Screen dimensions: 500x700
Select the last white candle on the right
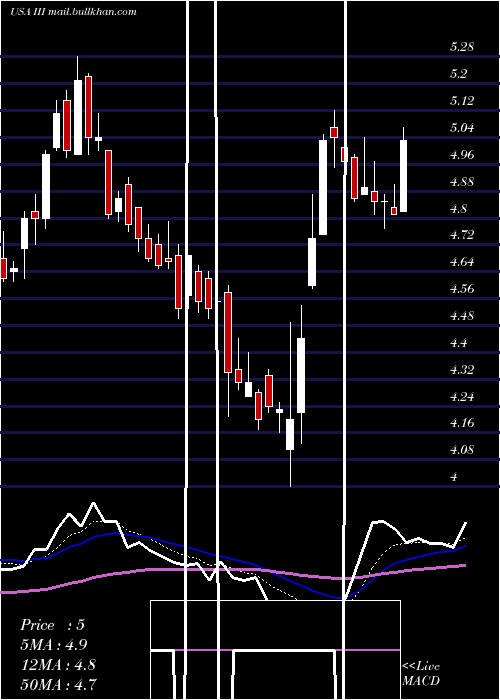[404, 176]
